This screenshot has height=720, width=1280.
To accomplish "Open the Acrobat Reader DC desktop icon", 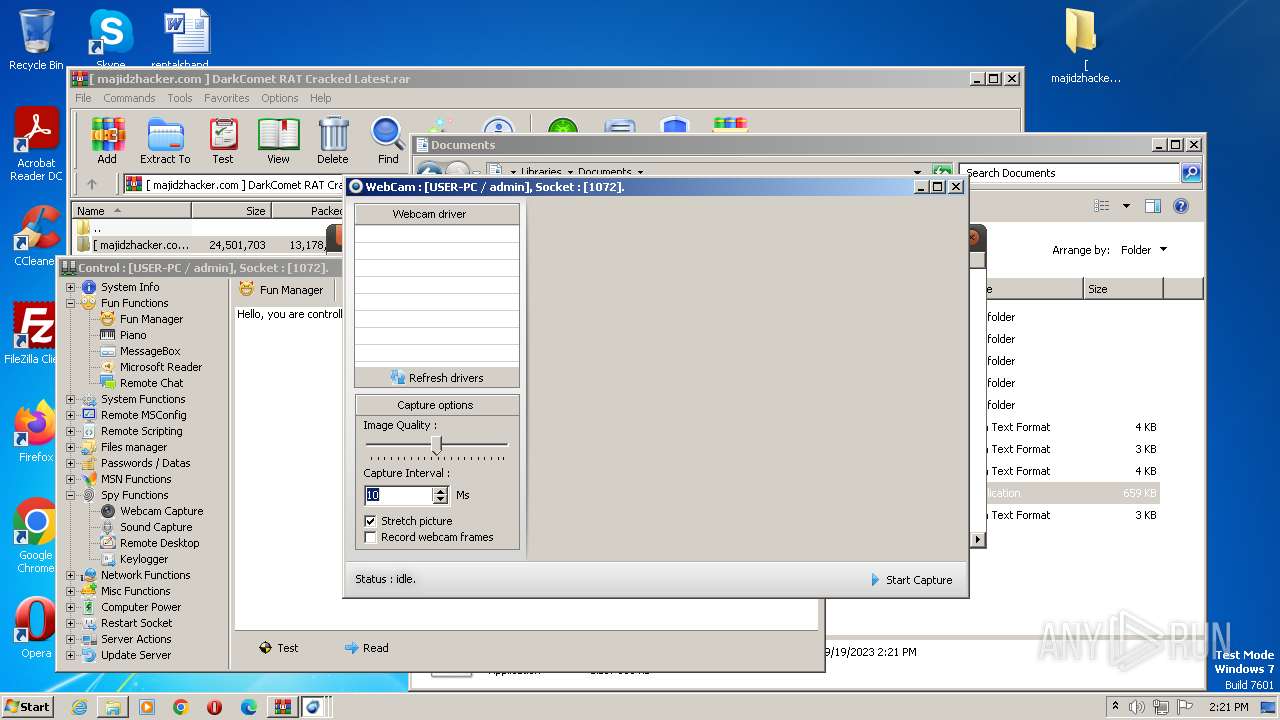I will click(36, 145).
